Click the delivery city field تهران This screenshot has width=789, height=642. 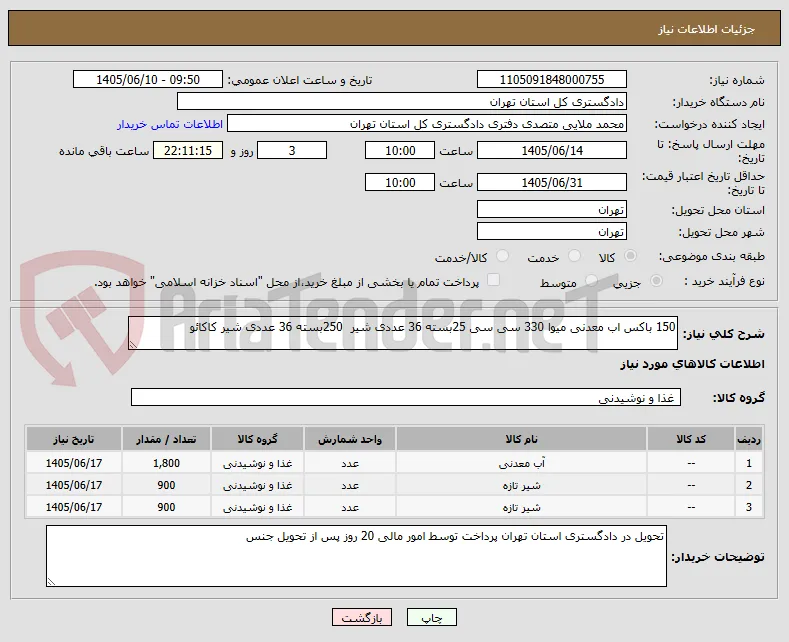pos(551,231)
